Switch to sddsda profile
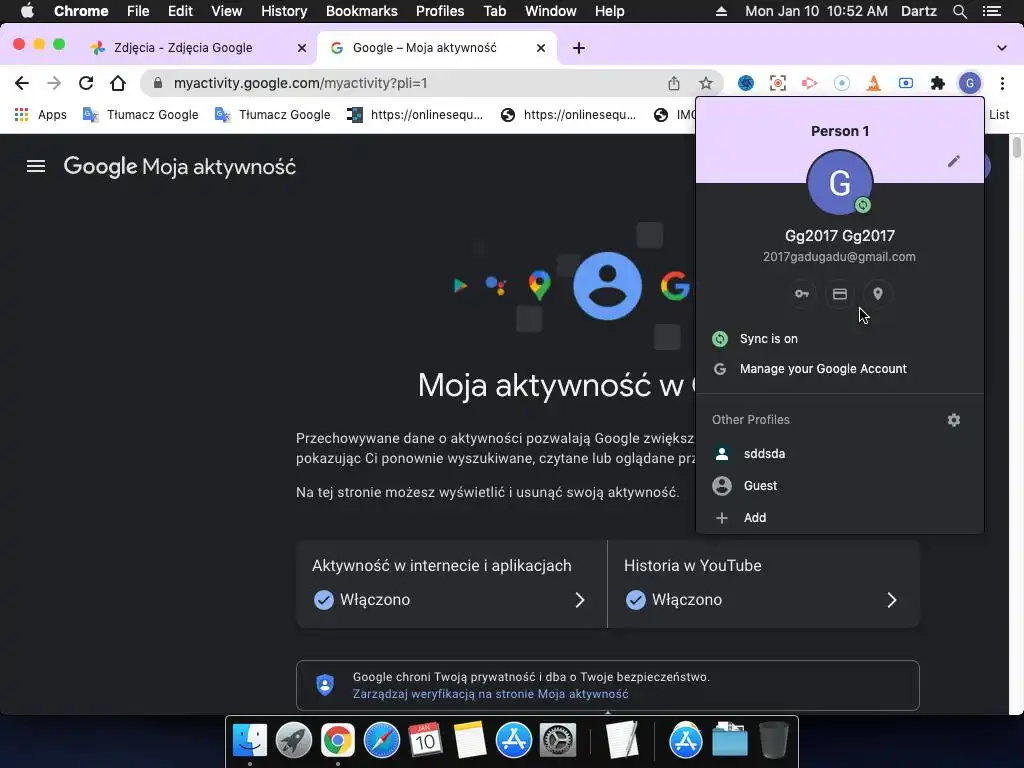Viewport: 1024px width, 768px height. [840, 454]
